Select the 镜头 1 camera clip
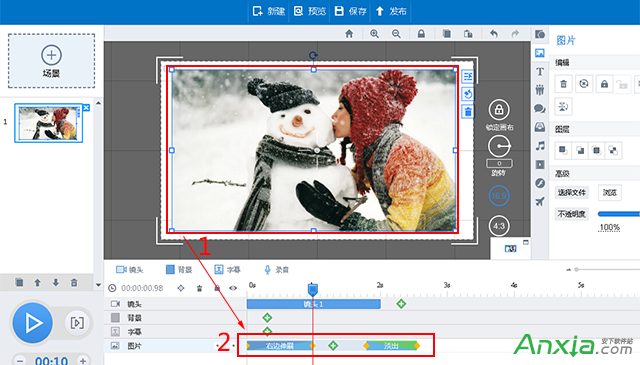 click(x=313, y=304)
